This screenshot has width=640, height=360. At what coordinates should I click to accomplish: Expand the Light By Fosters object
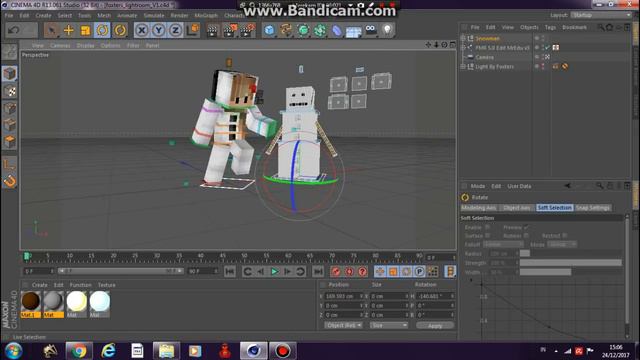[x=463, y=67]
